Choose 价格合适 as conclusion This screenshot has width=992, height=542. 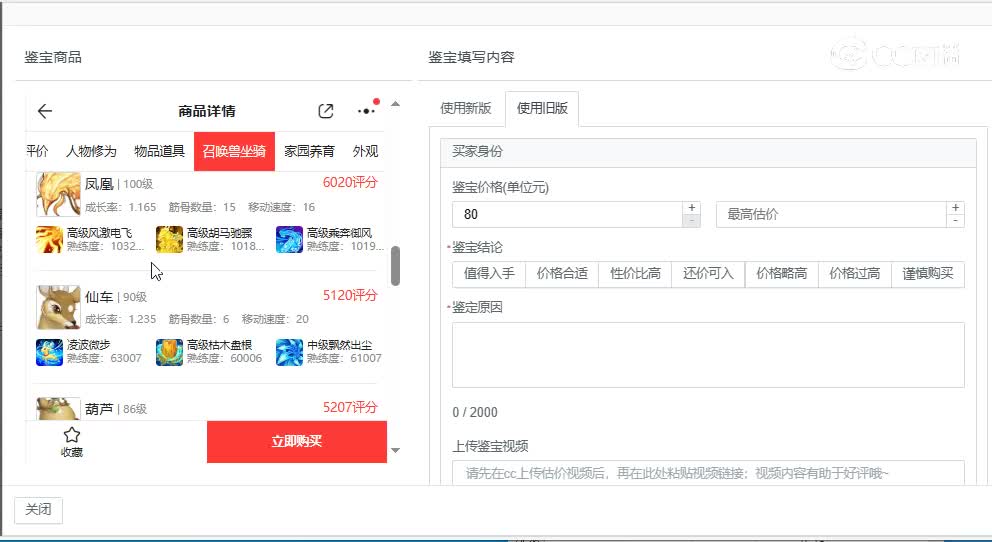pos(562,274)
